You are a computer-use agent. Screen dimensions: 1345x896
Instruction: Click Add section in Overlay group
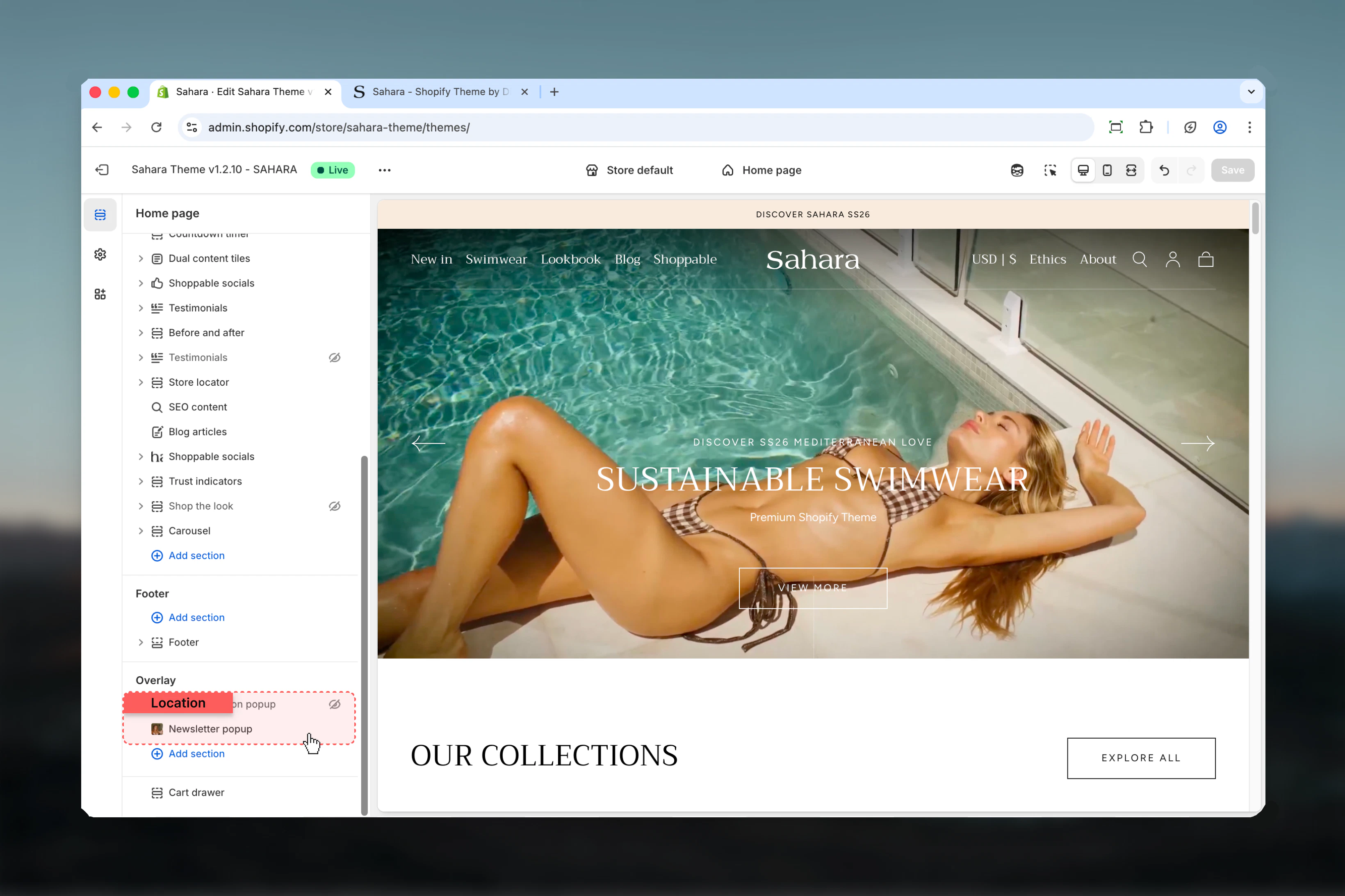coord(187,754)
